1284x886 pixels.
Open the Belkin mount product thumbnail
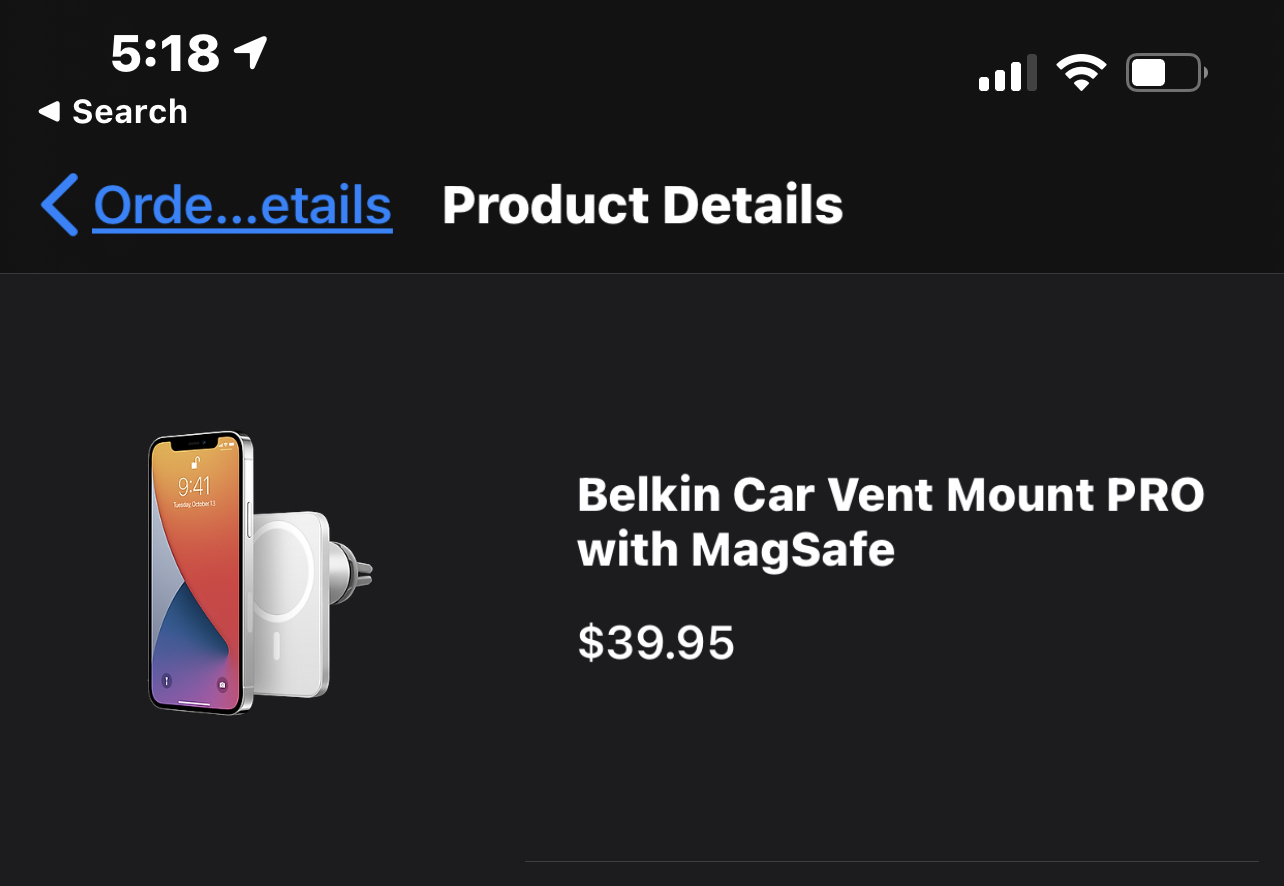pyautogui.click(x=260, y=573)
